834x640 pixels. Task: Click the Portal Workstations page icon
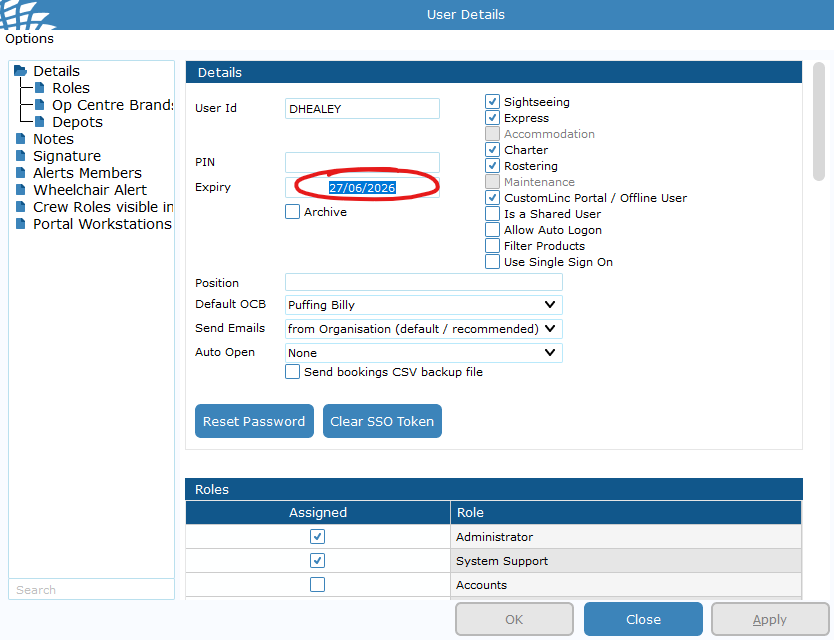(20, 224)
